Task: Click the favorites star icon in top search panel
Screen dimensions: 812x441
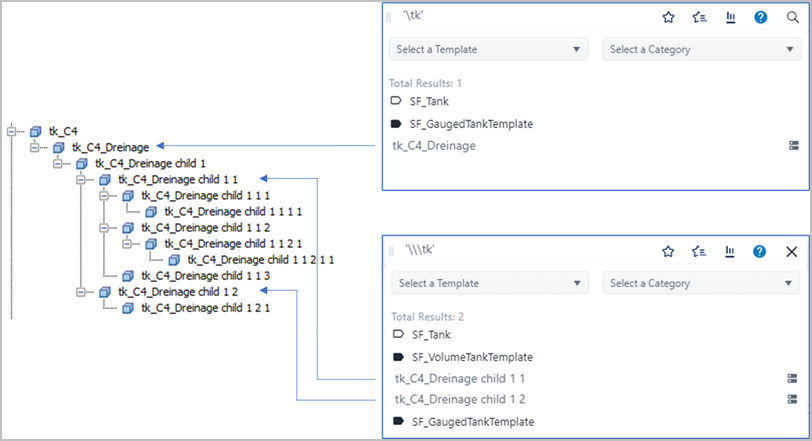Action: click(x=669, y=17)
